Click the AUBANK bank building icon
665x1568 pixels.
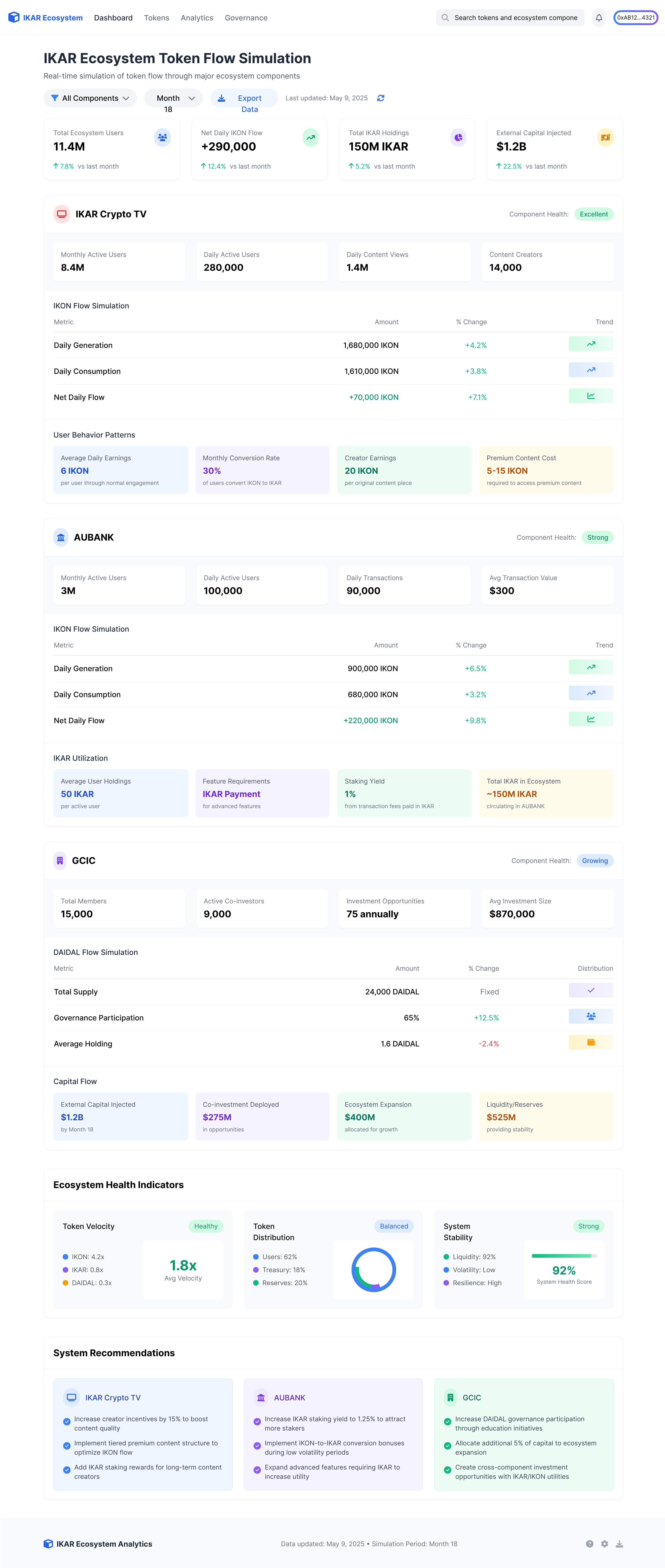click(x=61, y=537)
